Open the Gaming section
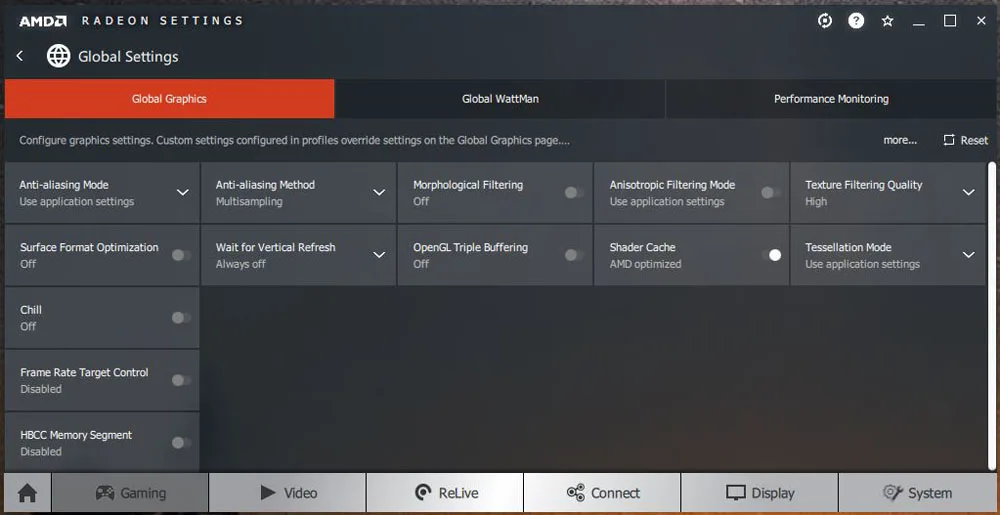 coord(130,493)
